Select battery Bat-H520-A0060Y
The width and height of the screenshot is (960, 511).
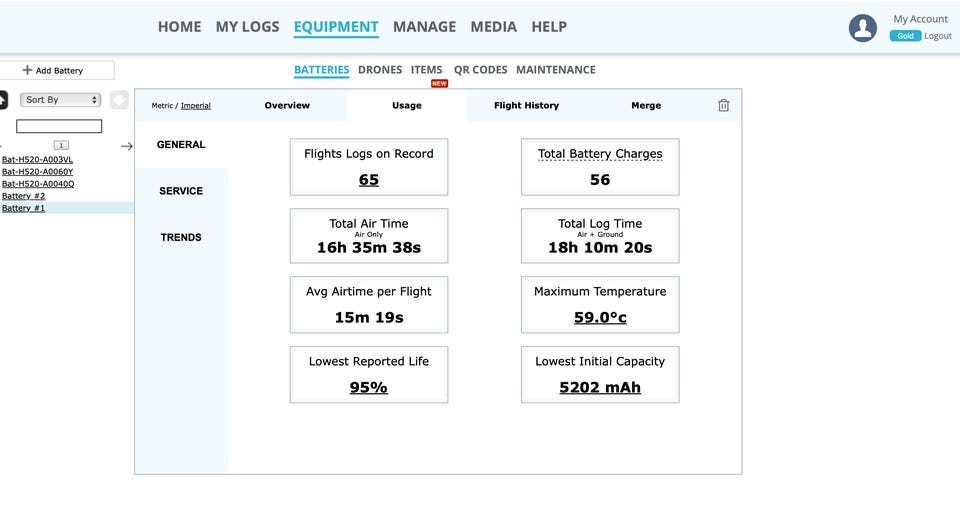(37, 171)
